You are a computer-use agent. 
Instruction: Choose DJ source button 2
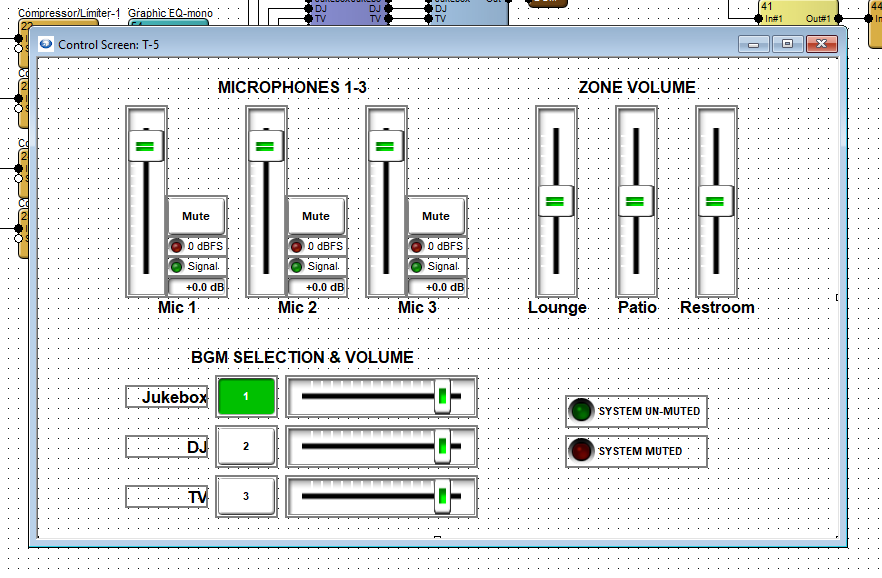246,446
